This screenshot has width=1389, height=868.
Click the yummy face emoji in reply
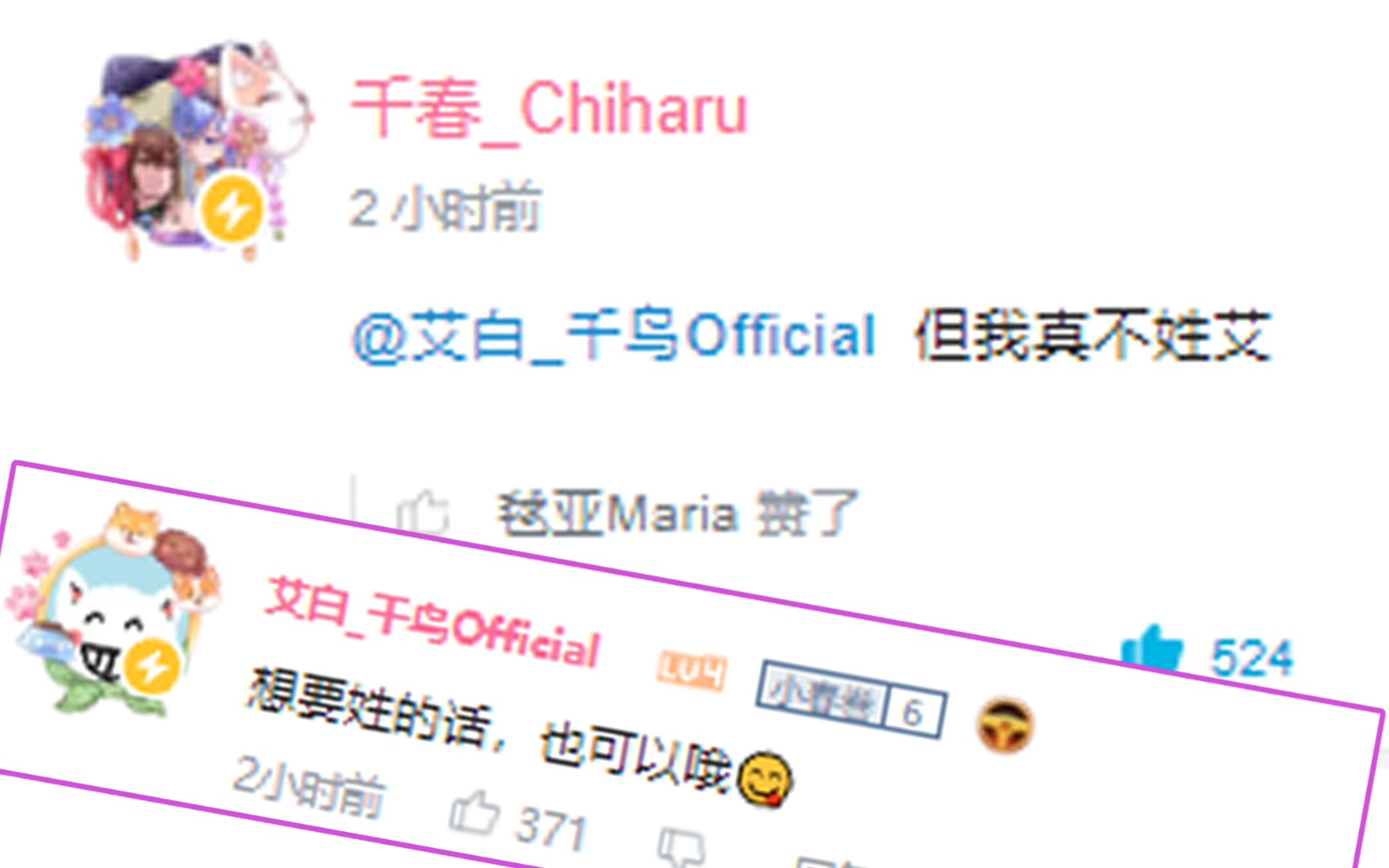click(764, 779)
